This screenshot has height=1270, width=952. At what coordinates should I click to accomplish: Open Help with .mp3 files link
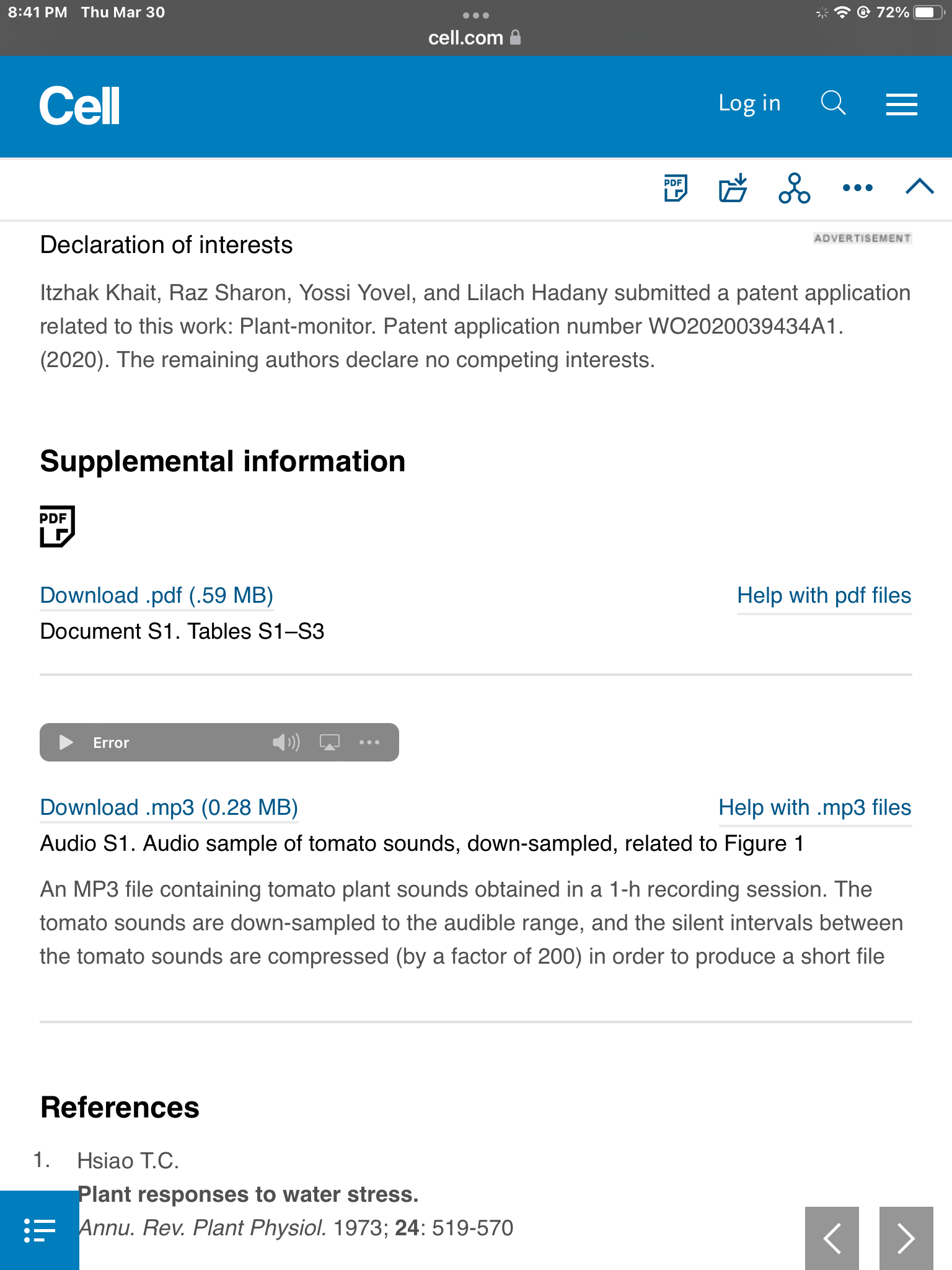click(x=814, y=807)
